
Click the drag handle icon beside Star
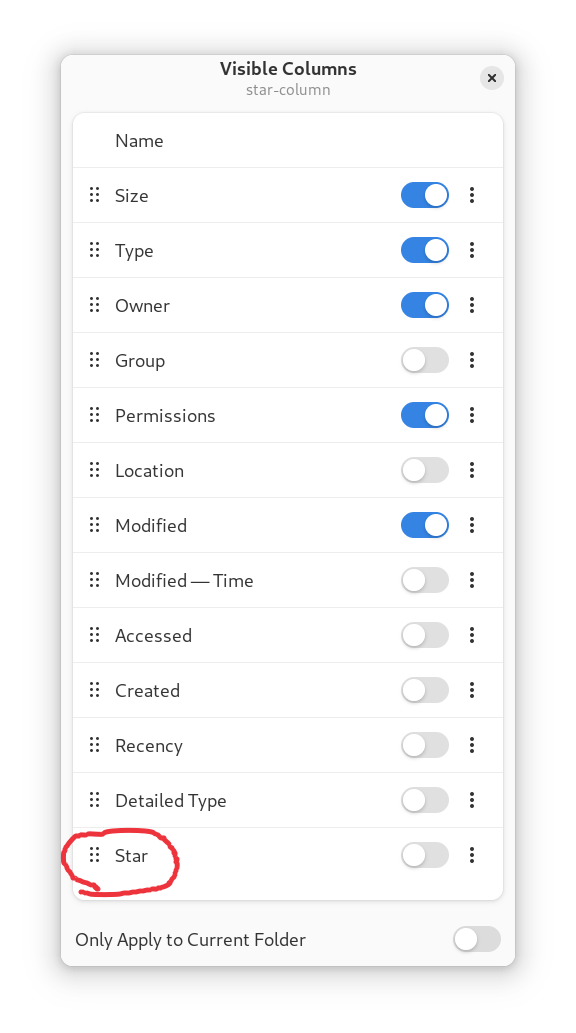(94, 855)
